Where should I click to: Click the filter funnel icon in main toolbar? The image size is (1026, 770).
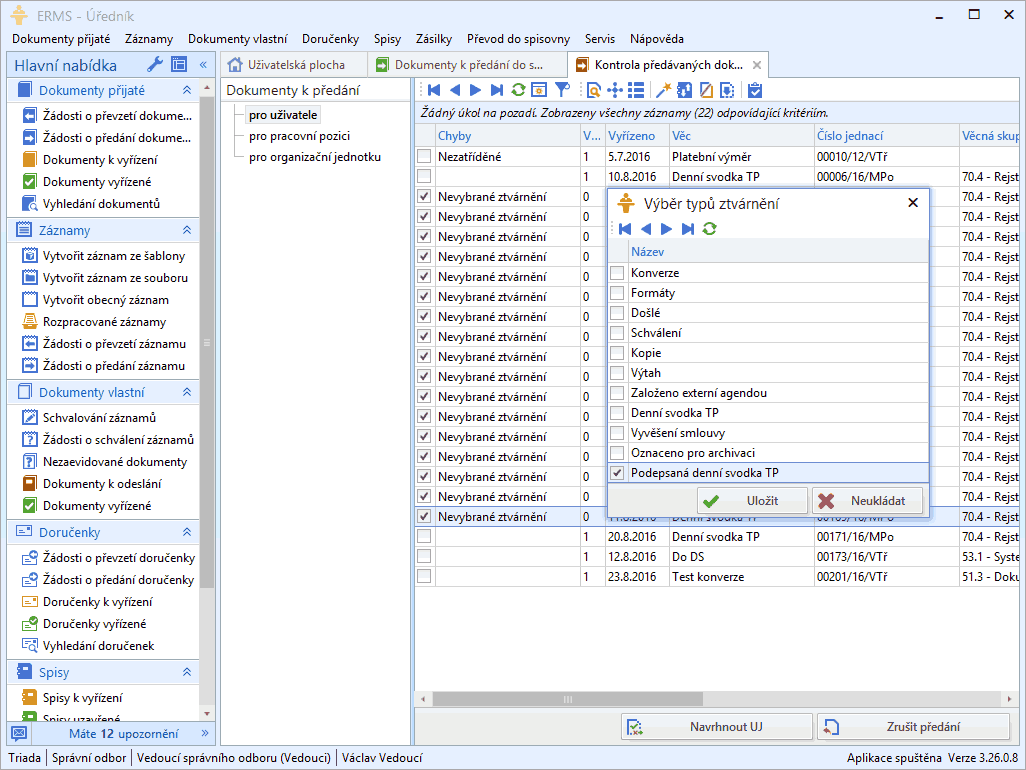(562, 90)
